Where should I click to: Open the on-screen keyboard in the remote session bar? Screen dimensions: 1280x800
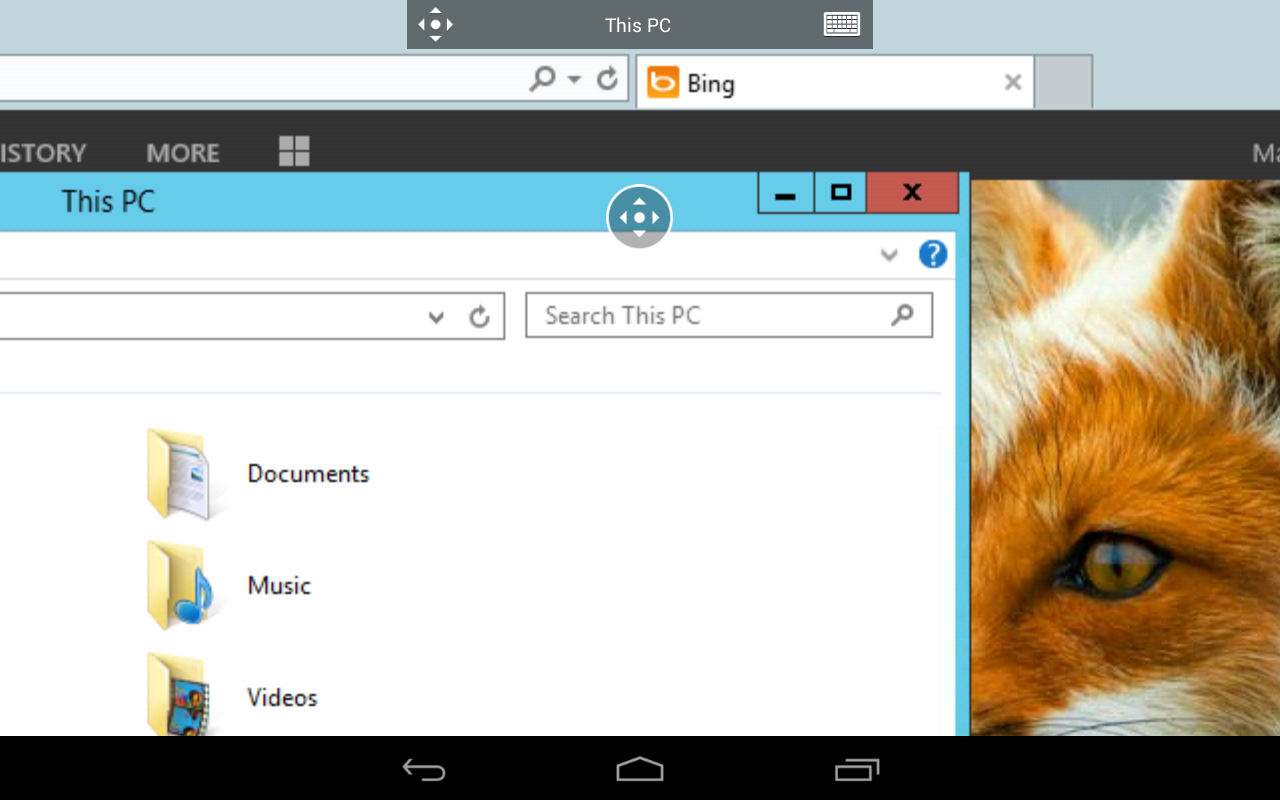click(x=841, y=24)
